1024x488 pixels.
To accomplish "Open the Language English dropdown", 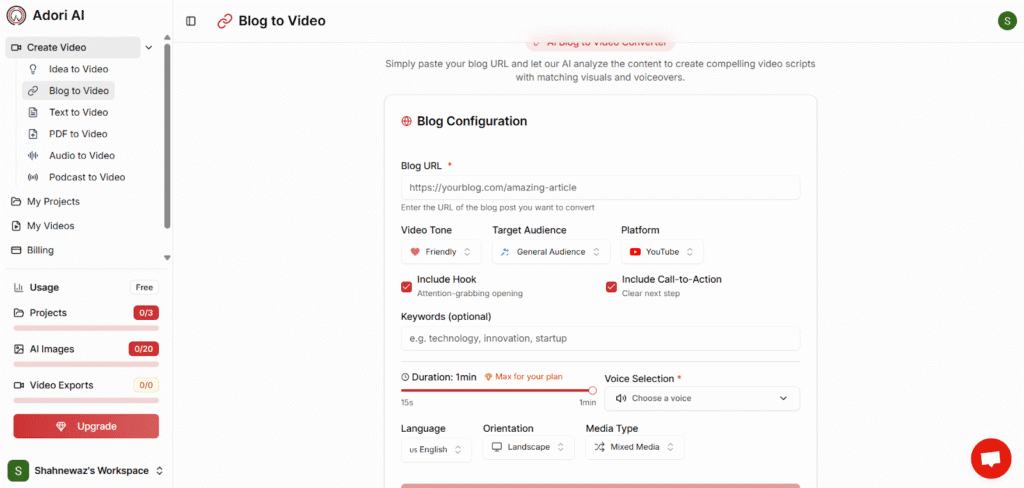I will tap(436, 449).
